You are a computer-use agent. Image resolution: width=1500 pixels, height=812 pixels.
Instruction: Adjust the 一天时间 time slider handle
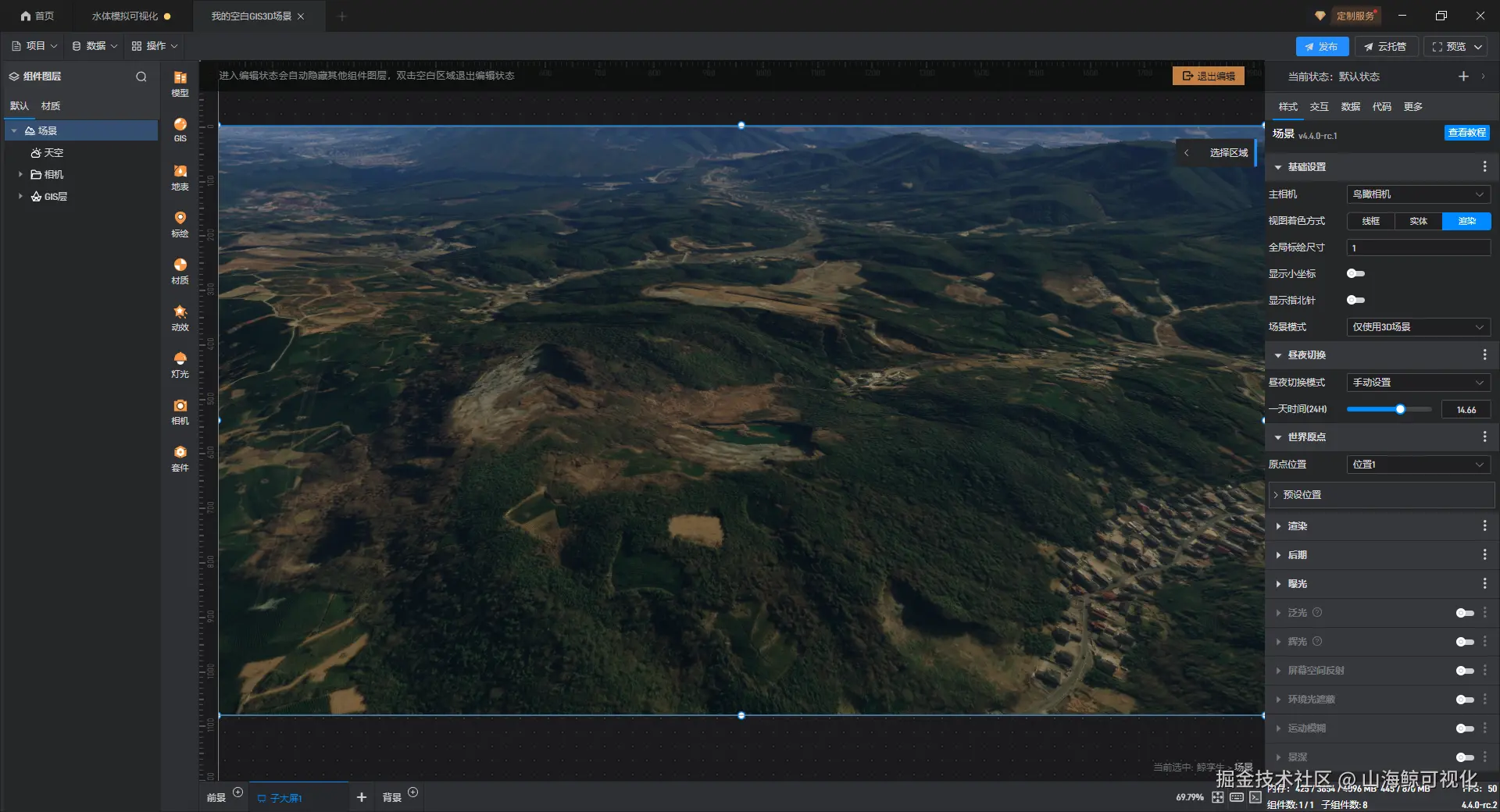point(1400,409)
